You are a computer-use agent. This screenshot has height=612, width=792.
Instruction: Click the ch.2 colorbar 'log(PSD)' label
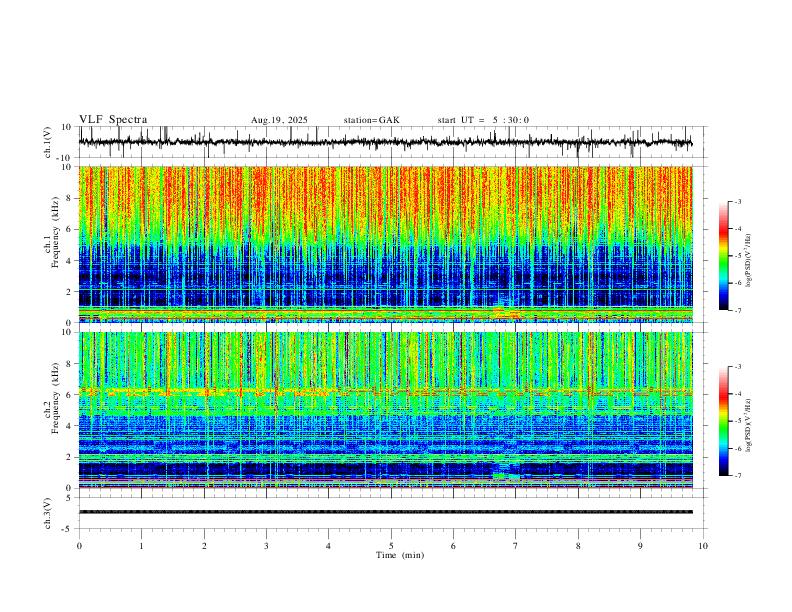[749, 426]
